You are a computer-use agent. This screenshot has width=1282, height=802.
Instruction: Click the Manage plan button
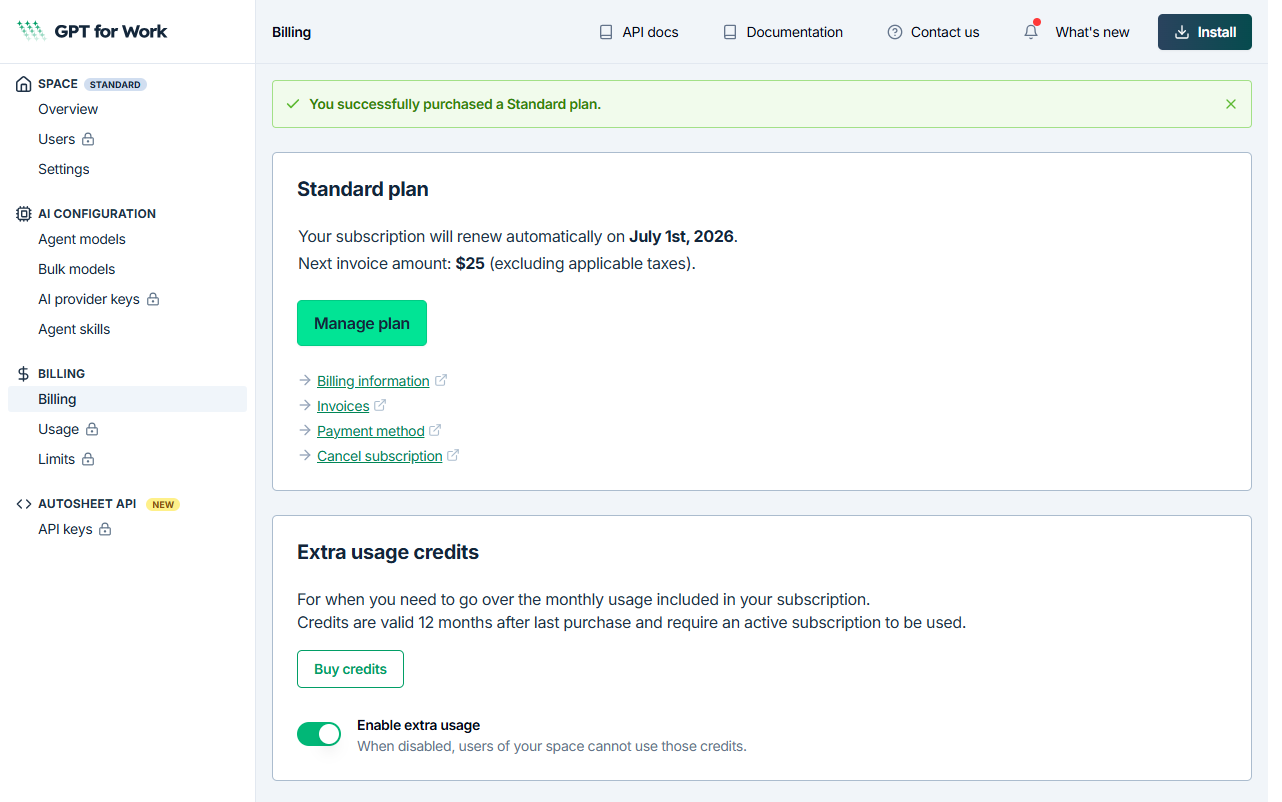pyautogui.click(x=362, y=323)
